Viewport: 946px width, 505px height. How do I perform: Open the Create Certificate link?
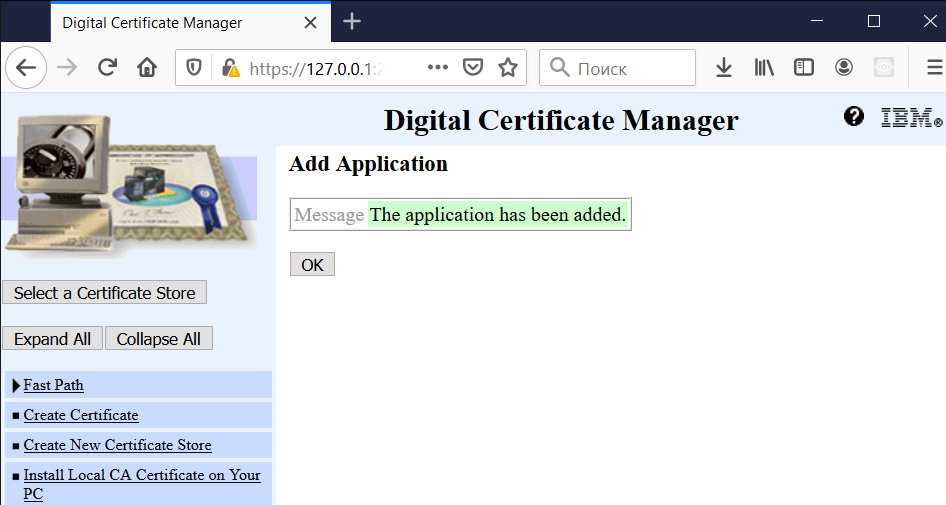(81, 415)
